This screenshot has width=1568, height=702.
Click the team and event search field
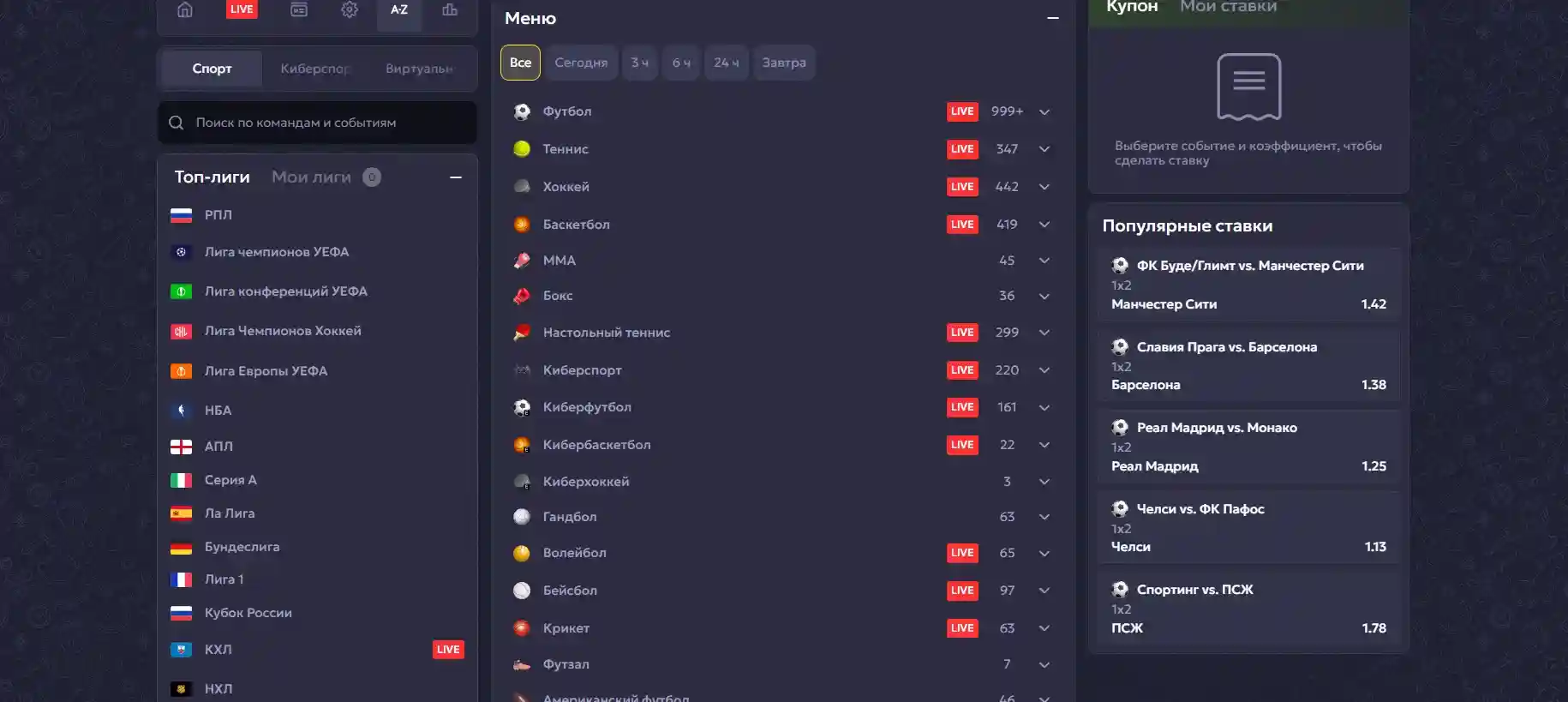(317, 123)
